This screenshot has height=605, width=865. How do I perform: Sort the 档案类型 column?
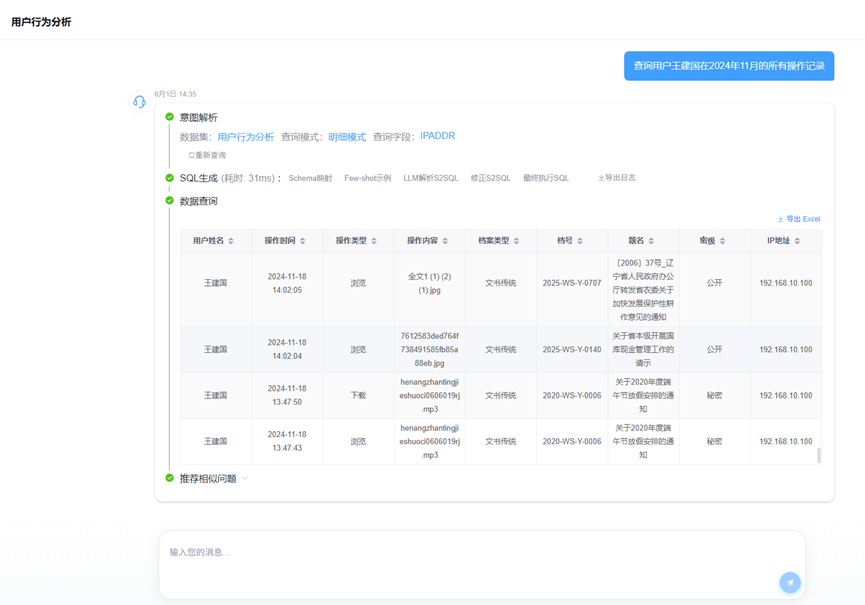point(516,241)
